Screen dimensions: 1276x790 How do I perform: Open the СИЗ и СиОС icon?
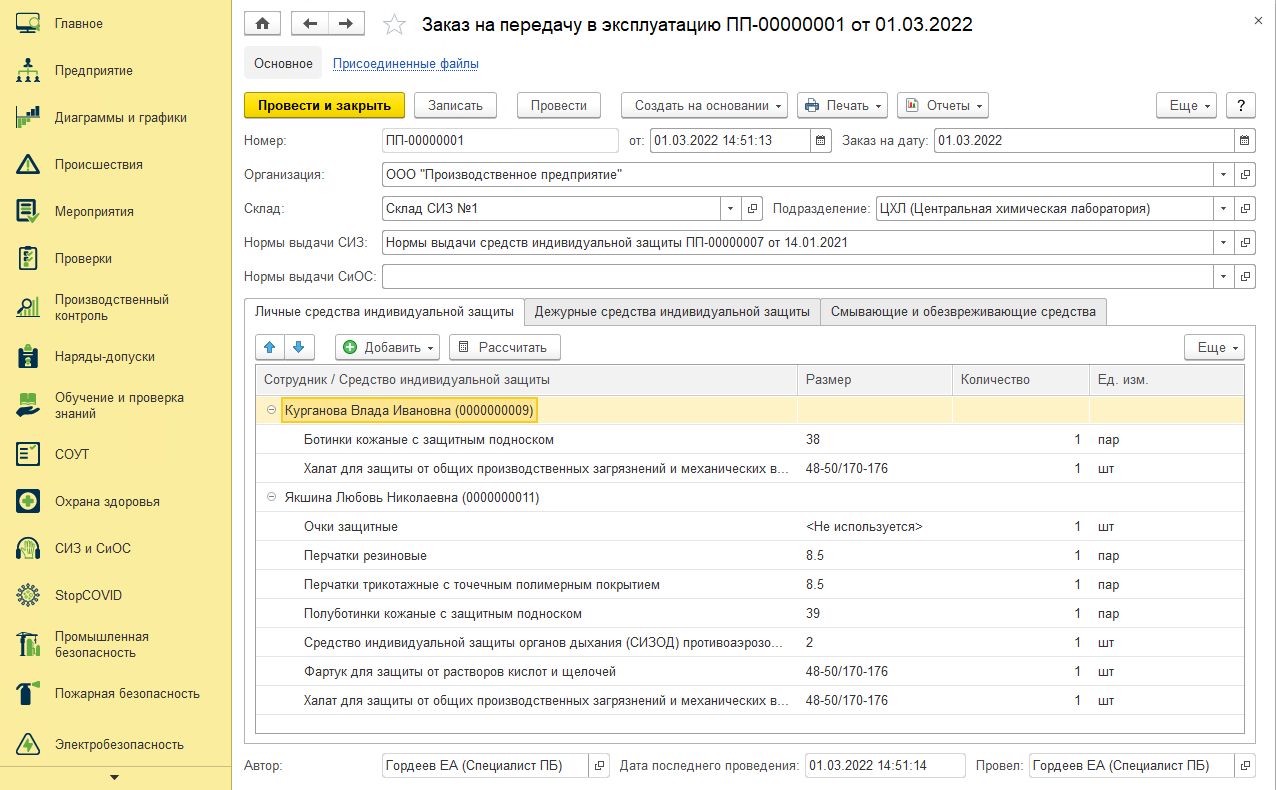point(28,548)
